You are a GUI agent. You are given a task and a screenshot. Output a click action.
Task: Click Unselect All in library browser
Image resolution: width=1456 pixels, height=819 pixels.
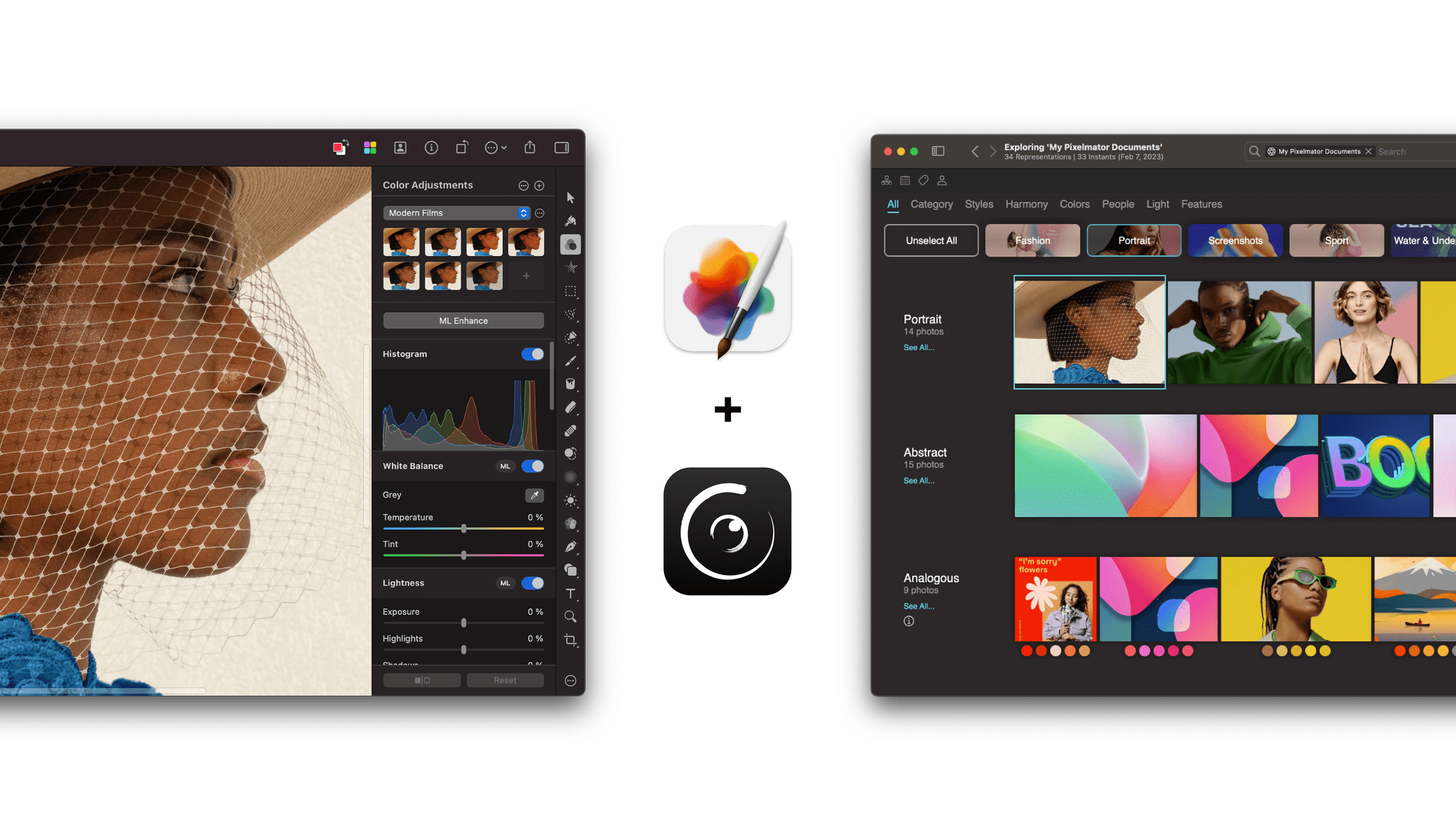[x=929, y=239]
